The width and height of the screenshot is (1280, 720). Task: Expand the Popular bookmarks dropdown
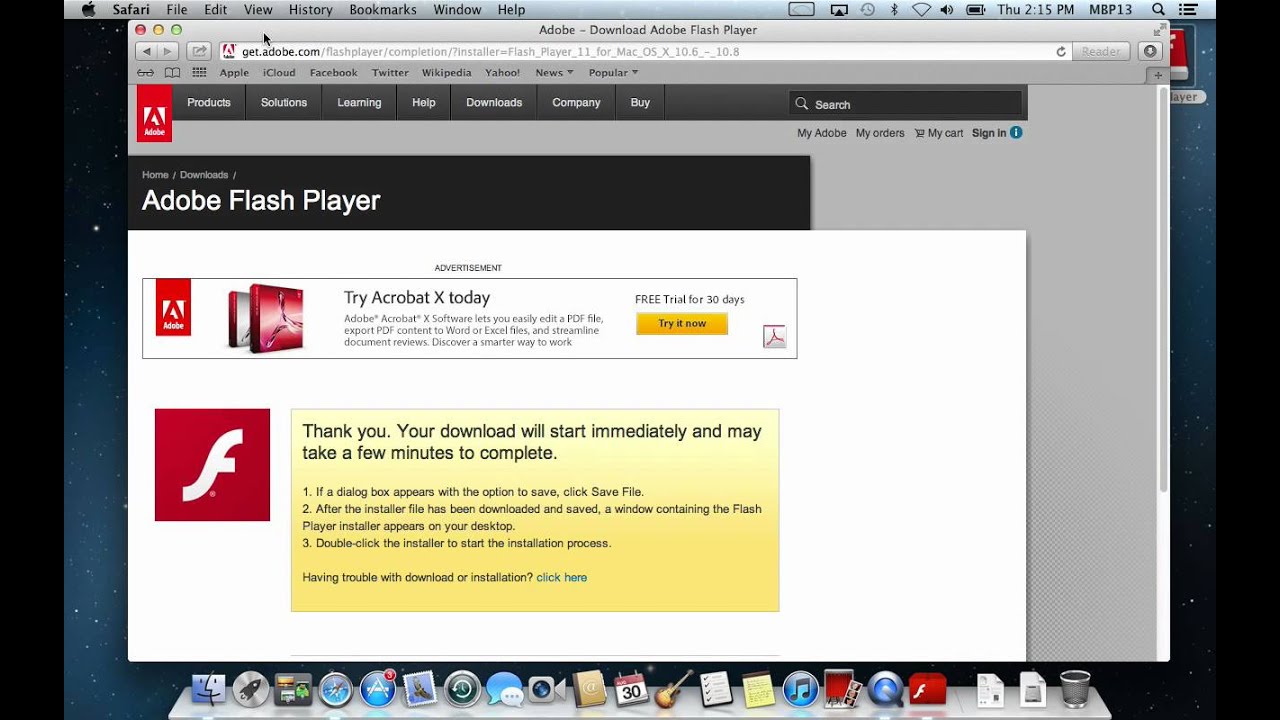(613, 73)
